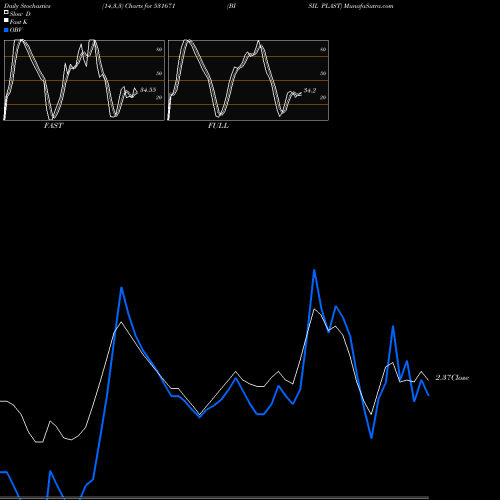This screenshot has height=500, width=500.
Task: Select the 'Fast K' legend label
Action: coord(18,22)
